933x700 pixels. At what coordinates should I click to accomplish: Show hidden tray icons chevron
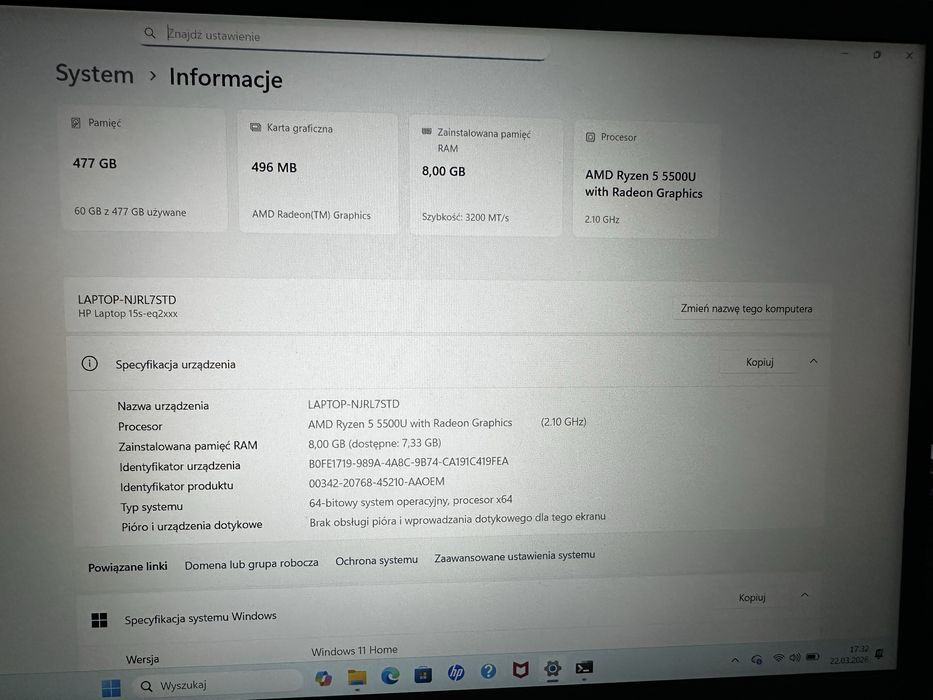point(735,660)
